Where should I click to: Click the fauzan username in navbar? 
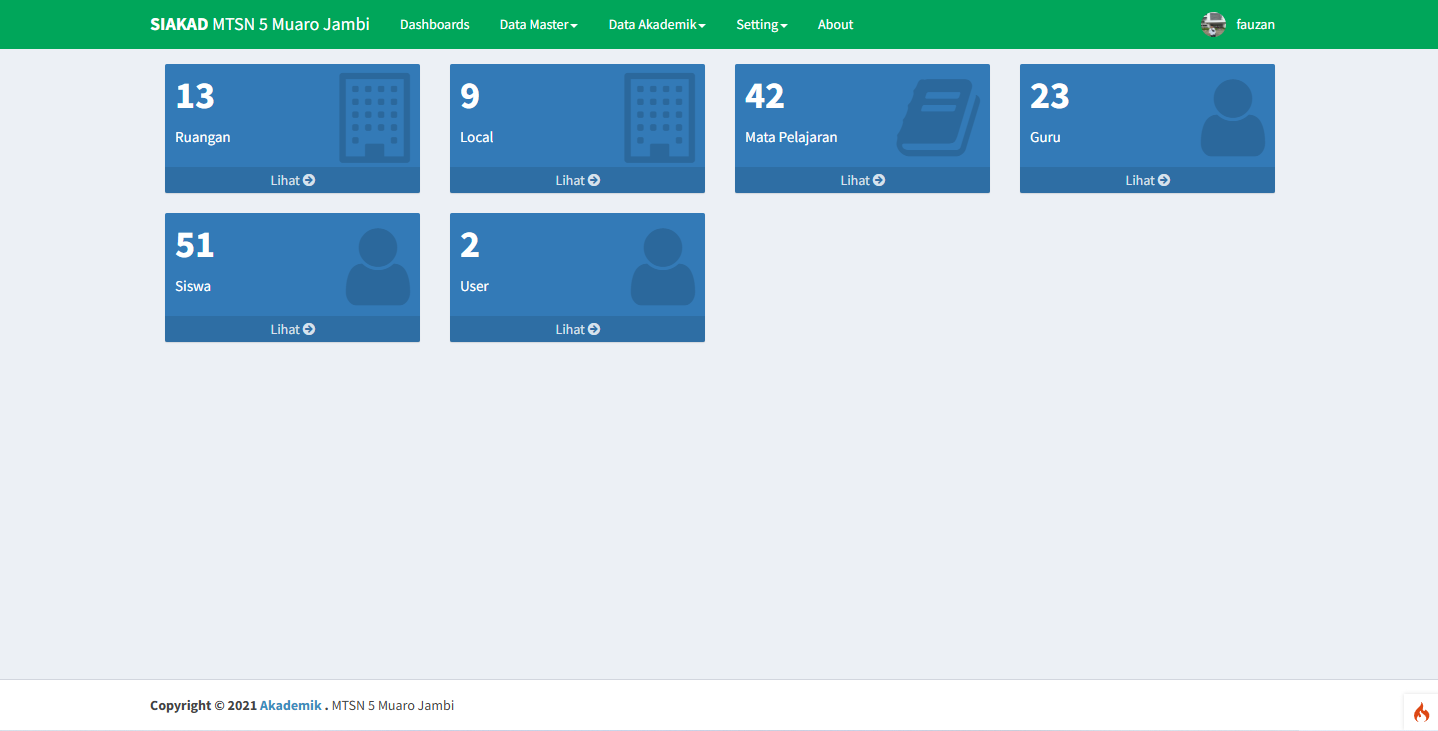1255,25
